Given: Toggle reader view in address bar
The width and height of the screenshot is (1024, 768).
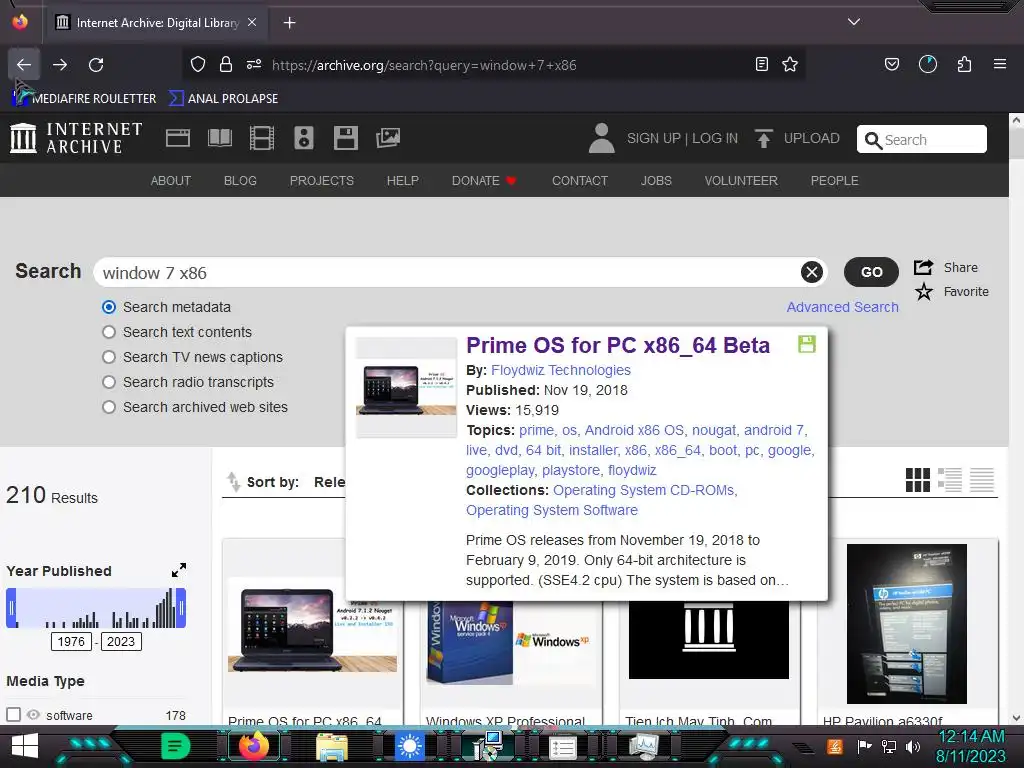Looking at the screenshot, I should tap(761, 64).
